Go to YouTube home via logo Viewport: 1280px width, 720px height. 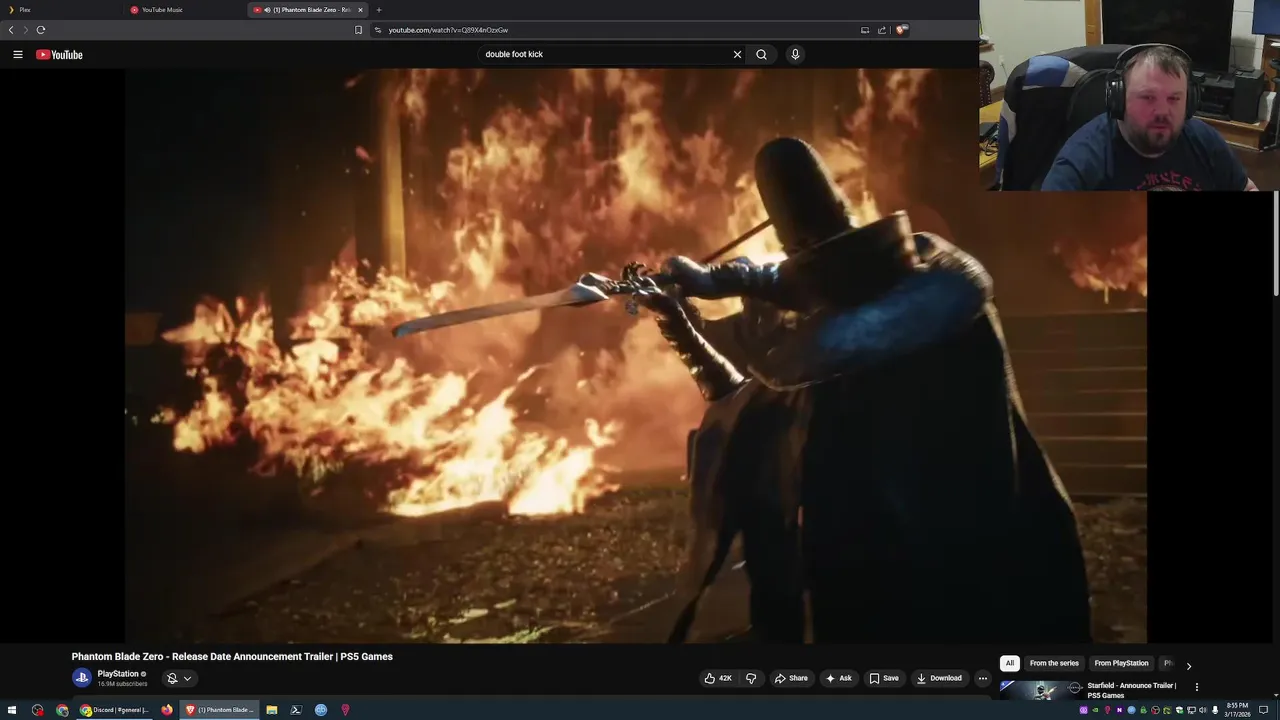tap(59, 55)
